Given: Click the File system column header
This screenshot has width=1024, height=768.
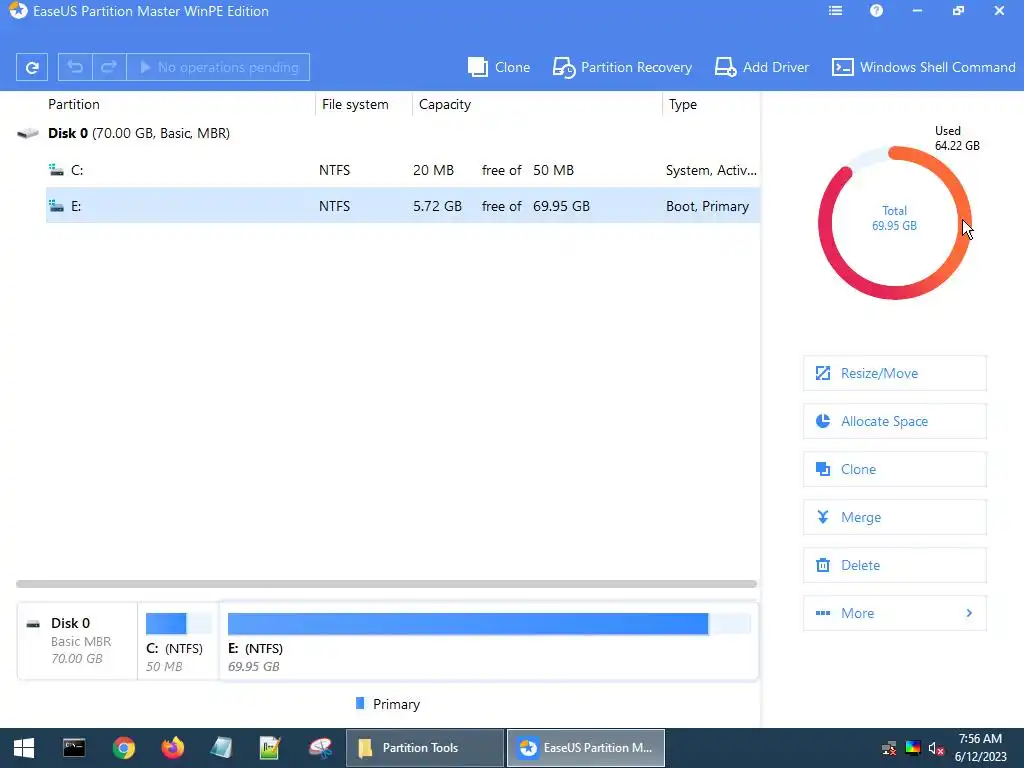Looking at the screenshot, I should (355, 104).
